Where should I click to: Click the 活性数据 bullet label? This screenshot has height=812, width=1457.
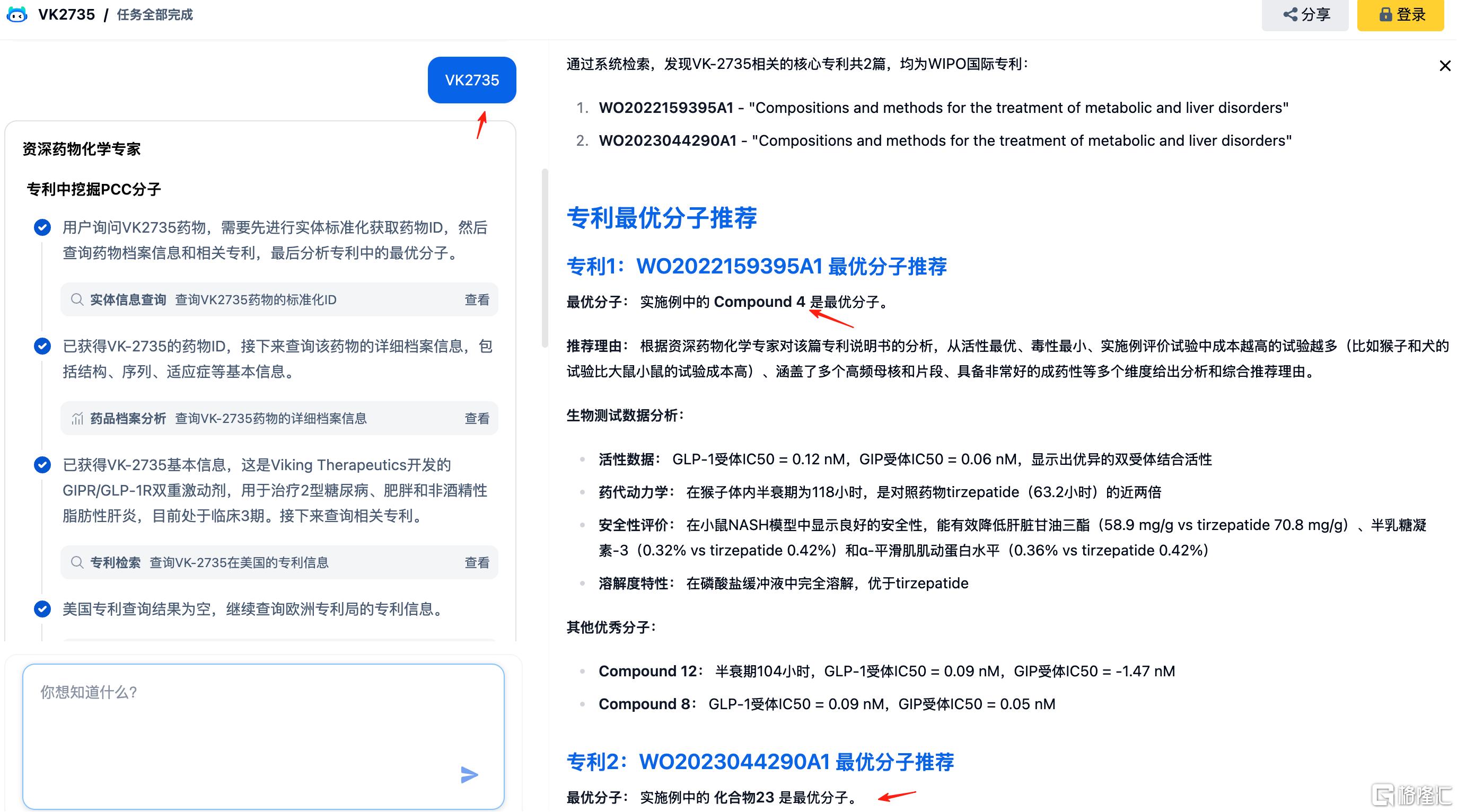tap(629, 460)
